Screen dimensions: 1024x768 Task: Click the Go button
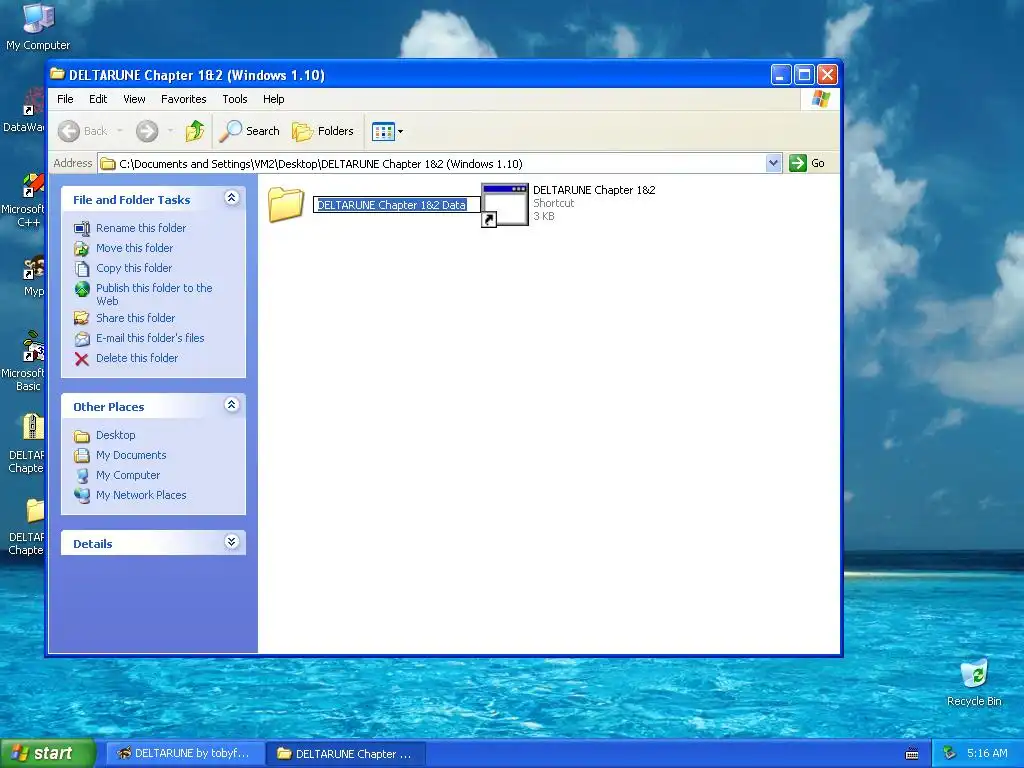pos(807,163)
